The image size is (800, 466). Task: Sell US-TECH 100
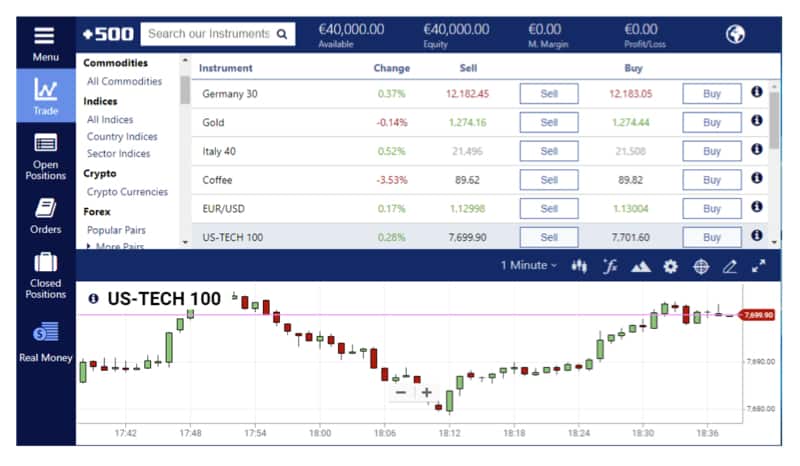click(x=549, y=237)
